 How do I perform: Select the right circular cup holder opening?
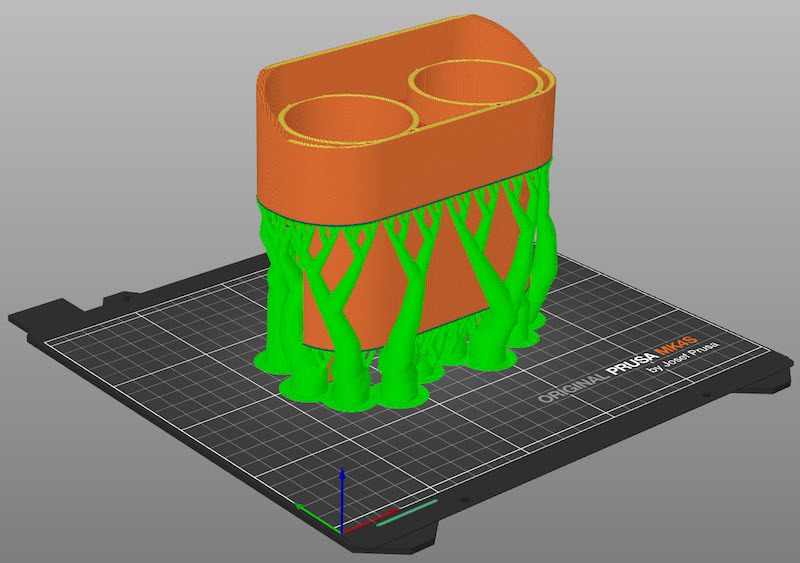pos(475,87)
